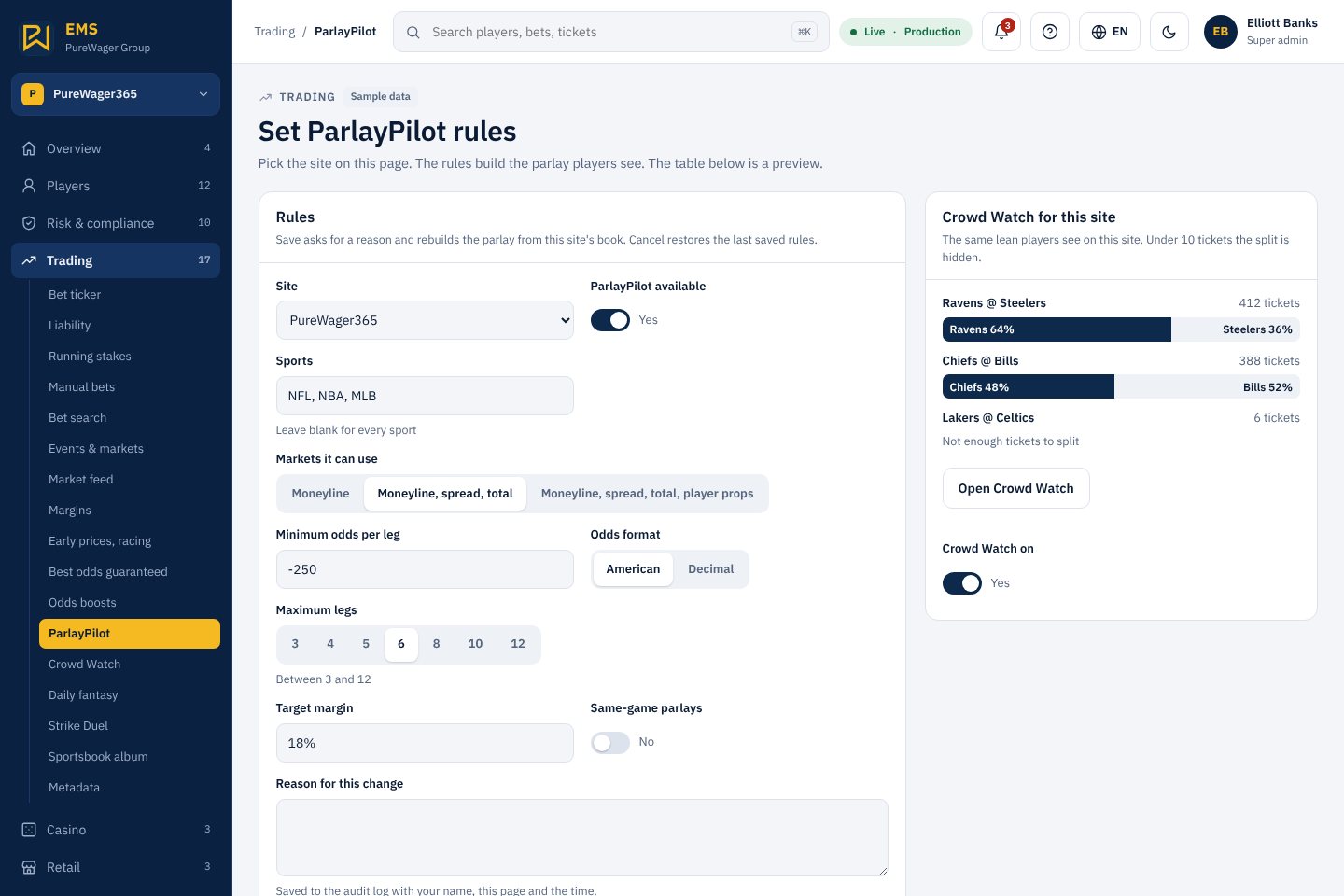This screenshot has height=896, width=1344.
Task: Toggle dark mode moon icon
Action: coord(1169,32)
